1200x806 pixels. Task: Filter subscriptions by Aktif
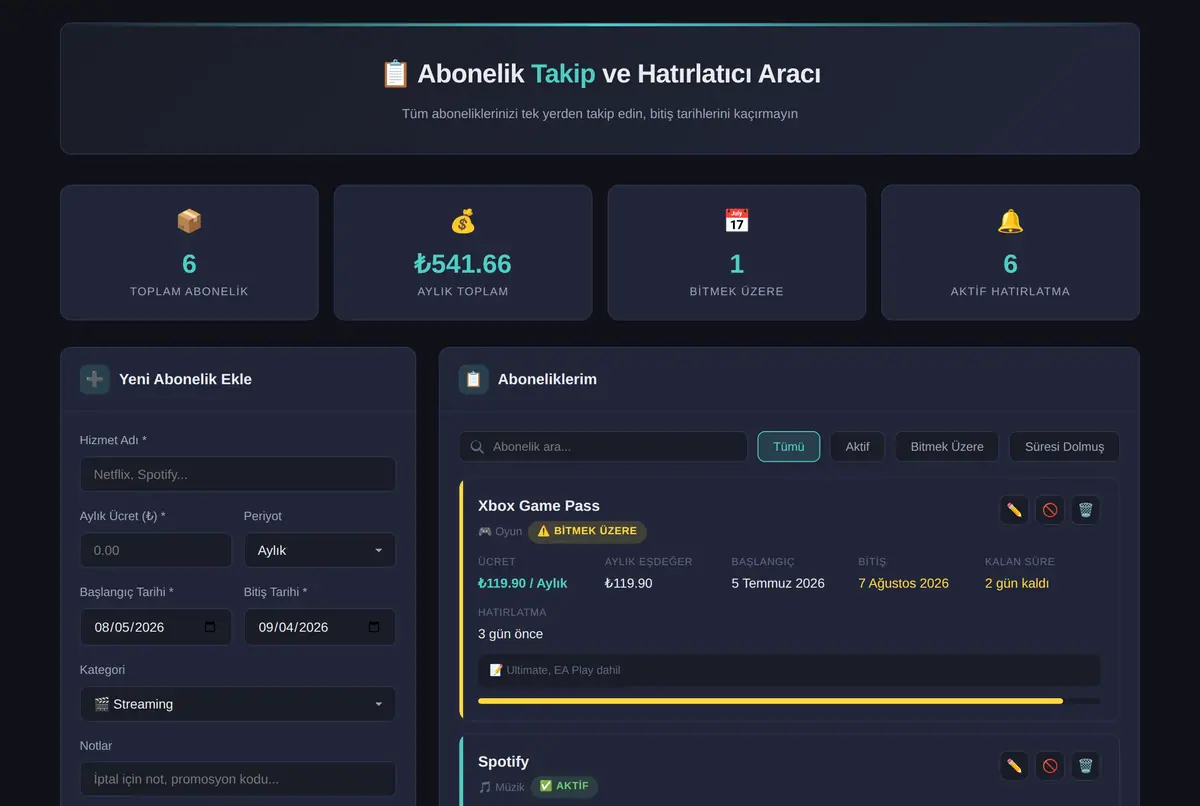[857, 447]
